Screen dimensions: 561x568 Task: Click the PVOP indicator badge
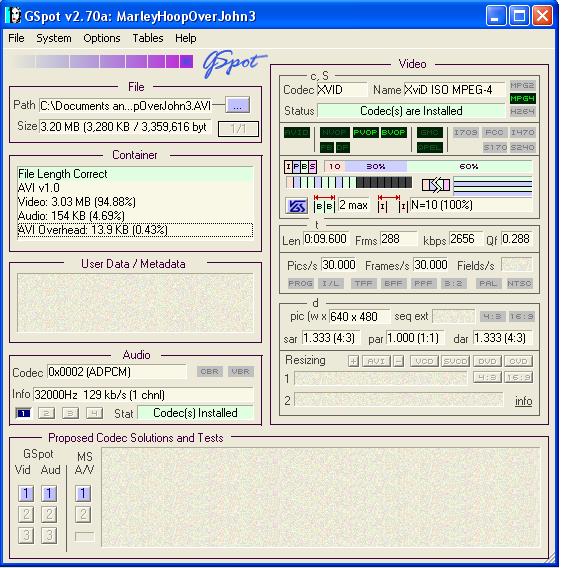pyautogui.click(x=365, y=133)
